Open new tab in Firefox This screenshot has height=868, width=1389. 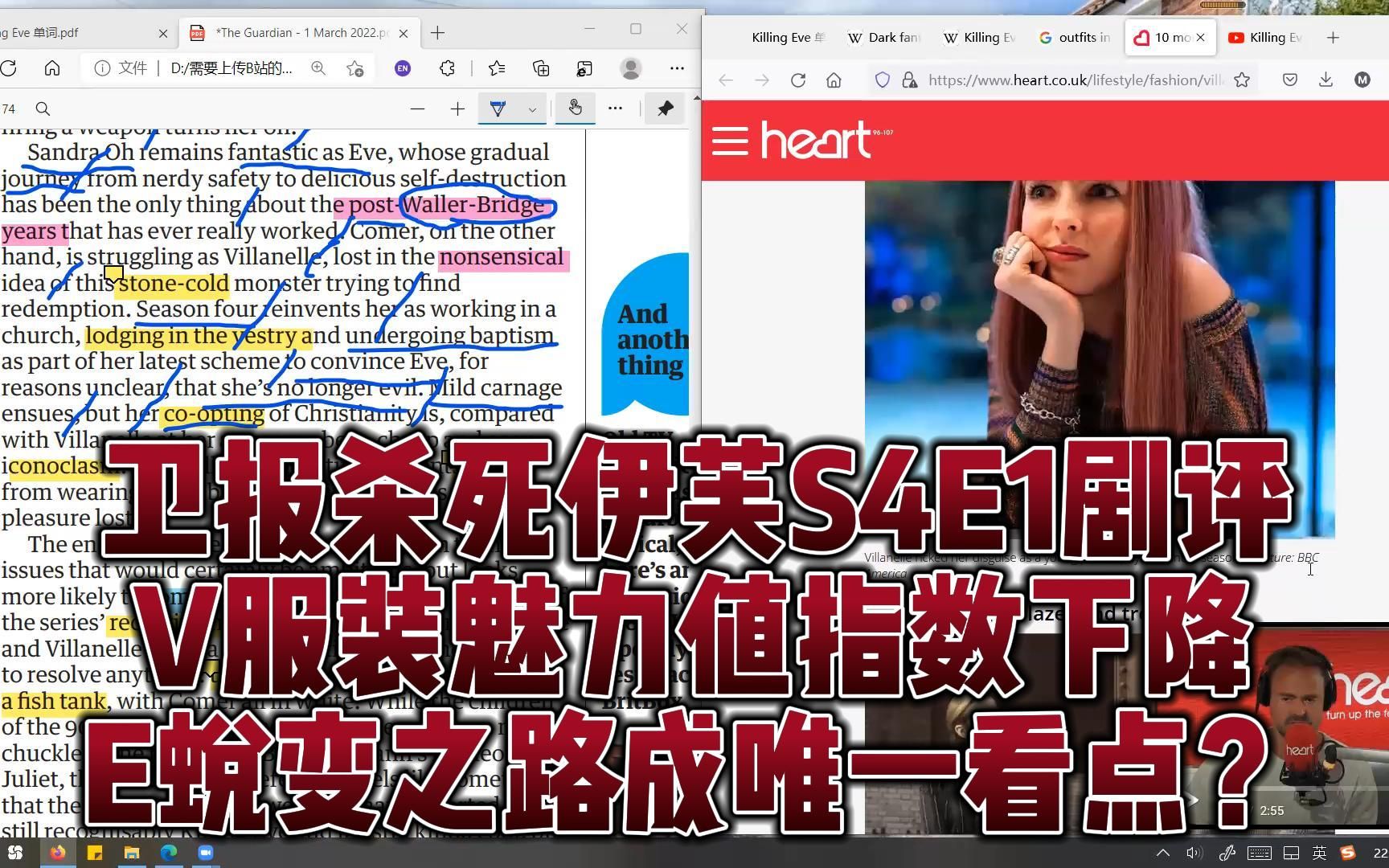point(1333,37)
